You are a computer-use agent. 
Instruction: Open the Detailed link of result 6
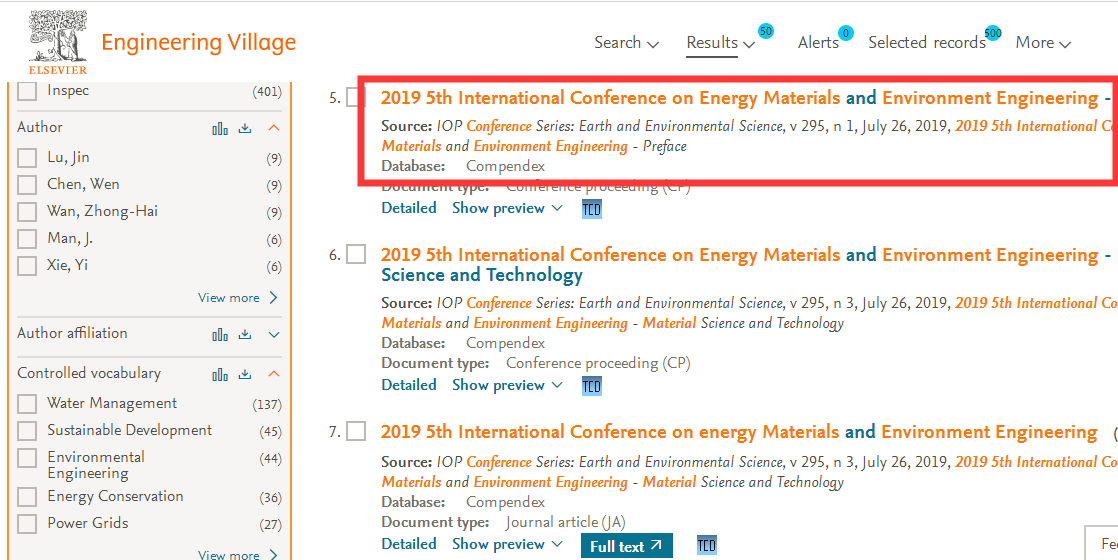coord(409,385)
